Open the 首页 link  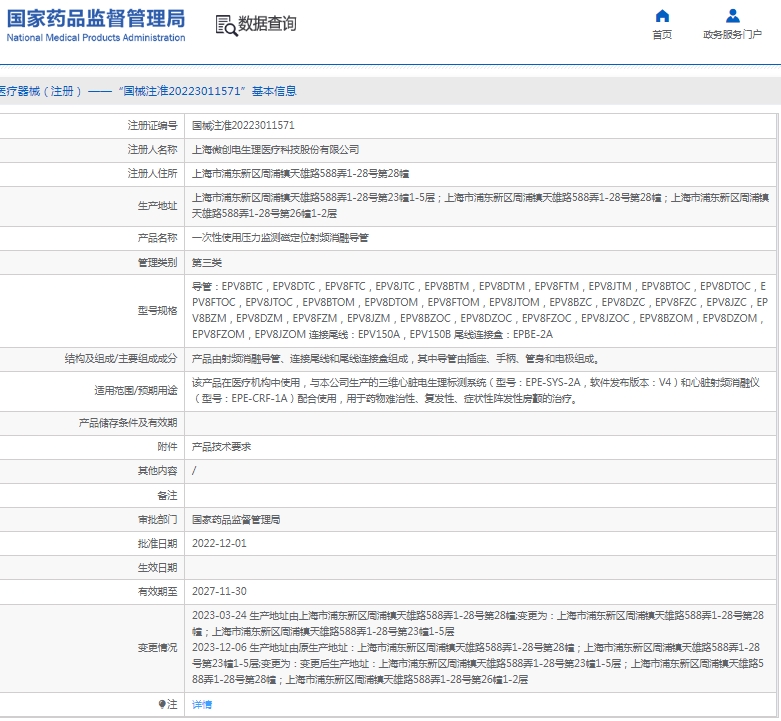pos(662,34)
